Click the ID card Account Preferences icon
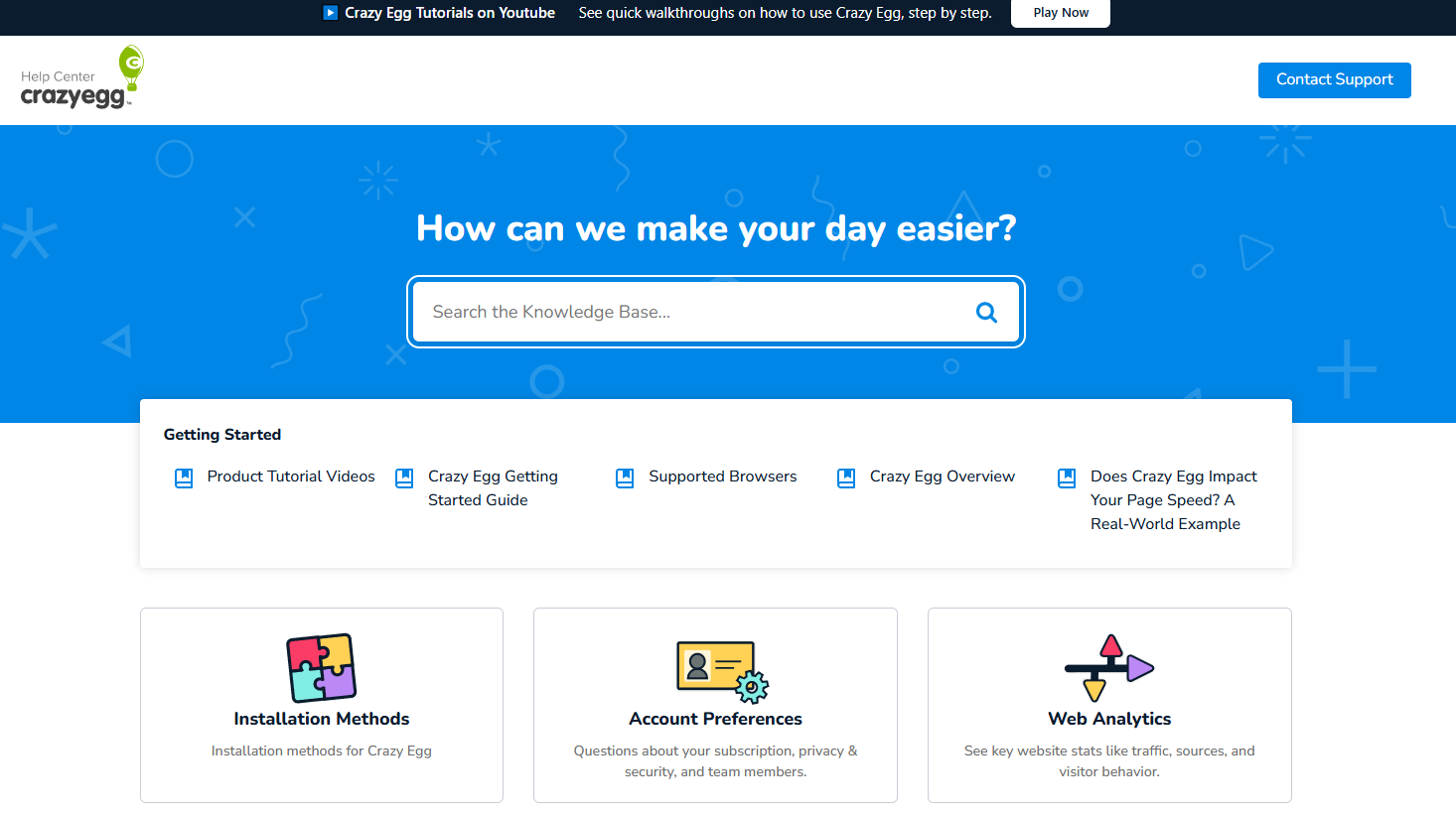This screenshot has height=818, width=1456. point(722,671)
